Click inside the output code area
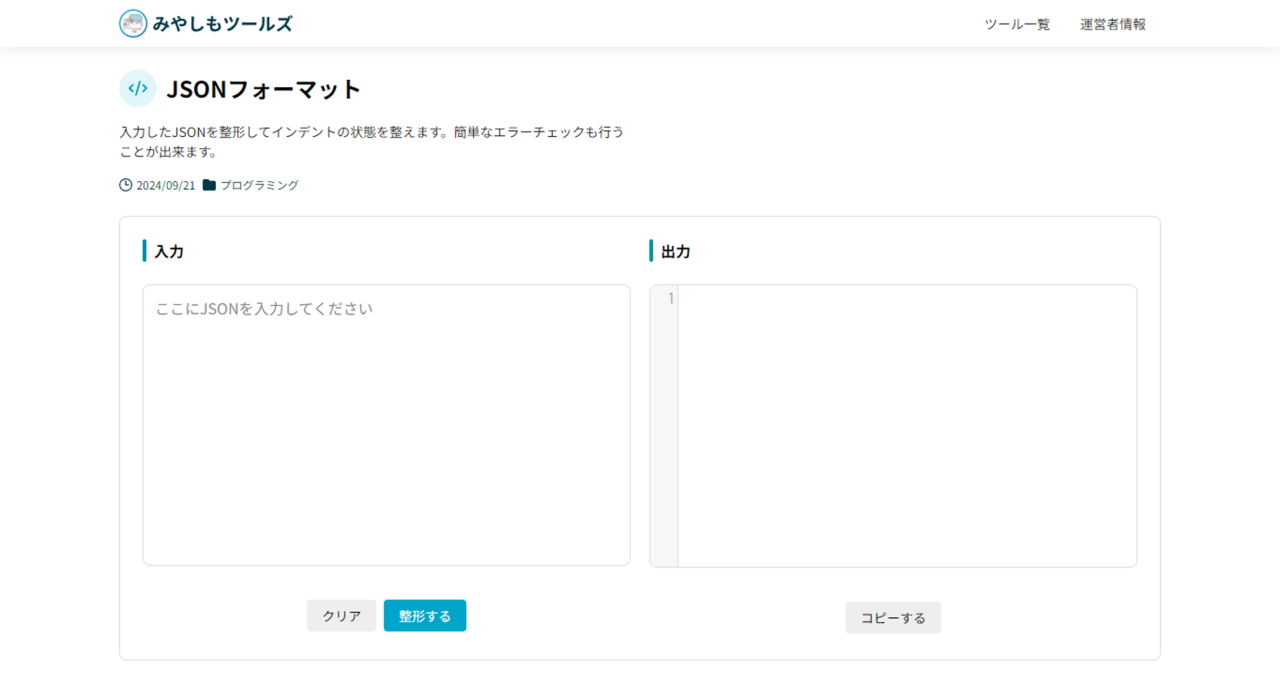 coord(907,426)
